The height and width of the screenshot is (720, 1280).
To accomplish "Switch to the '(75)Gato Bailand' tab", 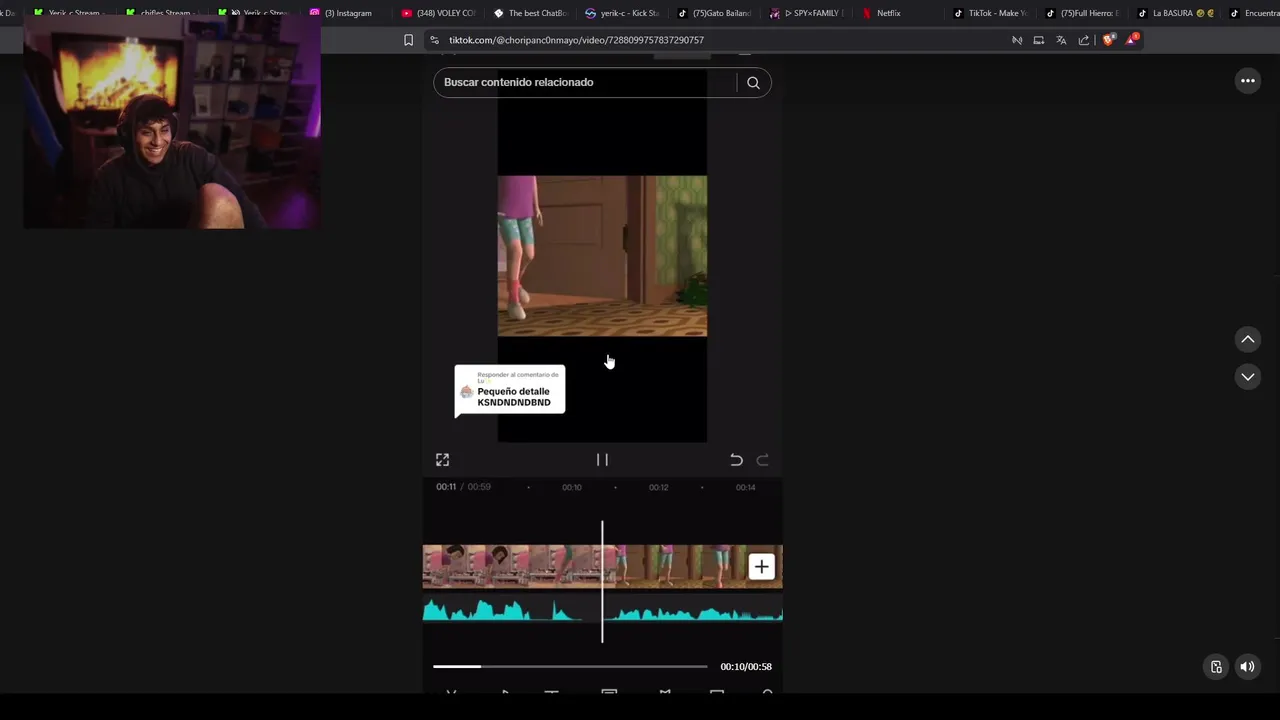I will tap(714, 13).
